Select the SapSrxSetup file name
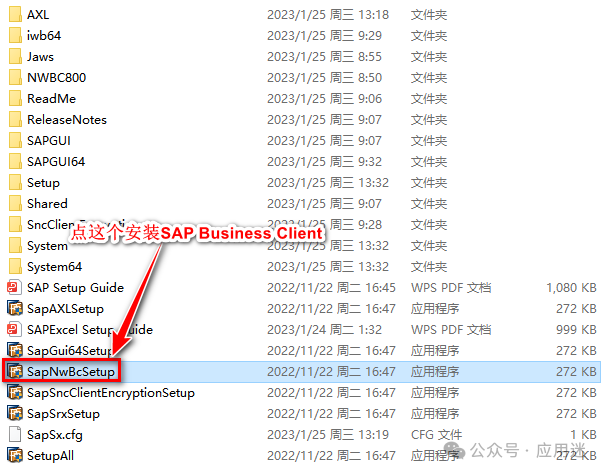 click(63, 413)
